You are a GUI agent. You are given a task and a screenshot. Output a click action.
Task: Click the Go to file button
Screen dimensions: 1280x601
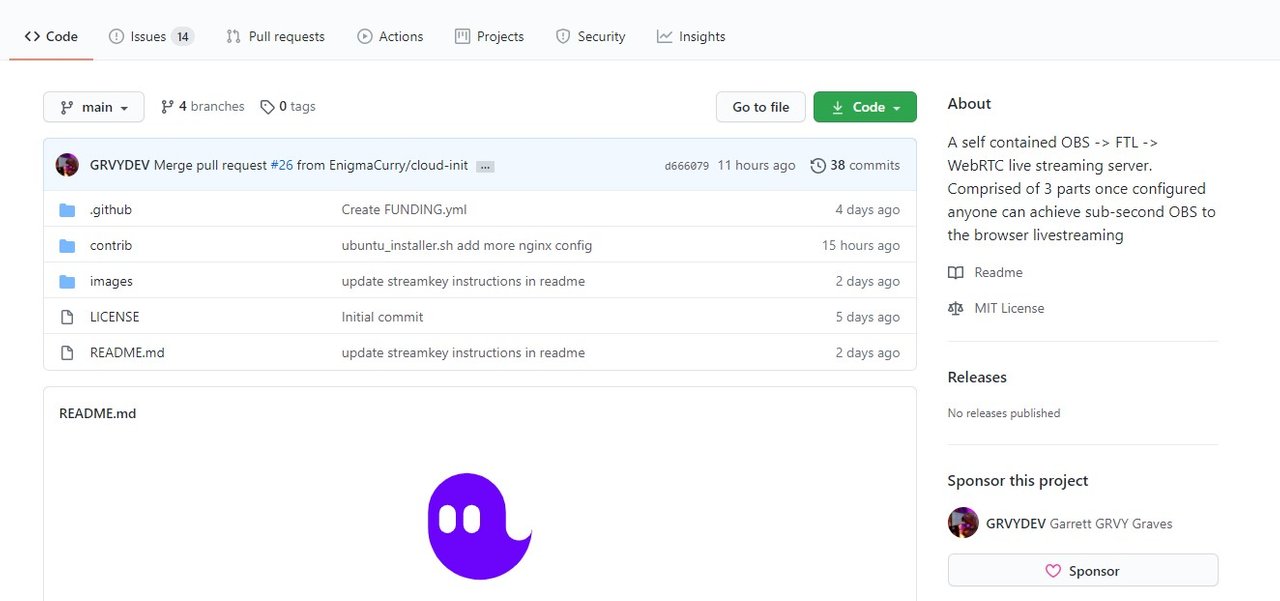[x=761, y=107]
